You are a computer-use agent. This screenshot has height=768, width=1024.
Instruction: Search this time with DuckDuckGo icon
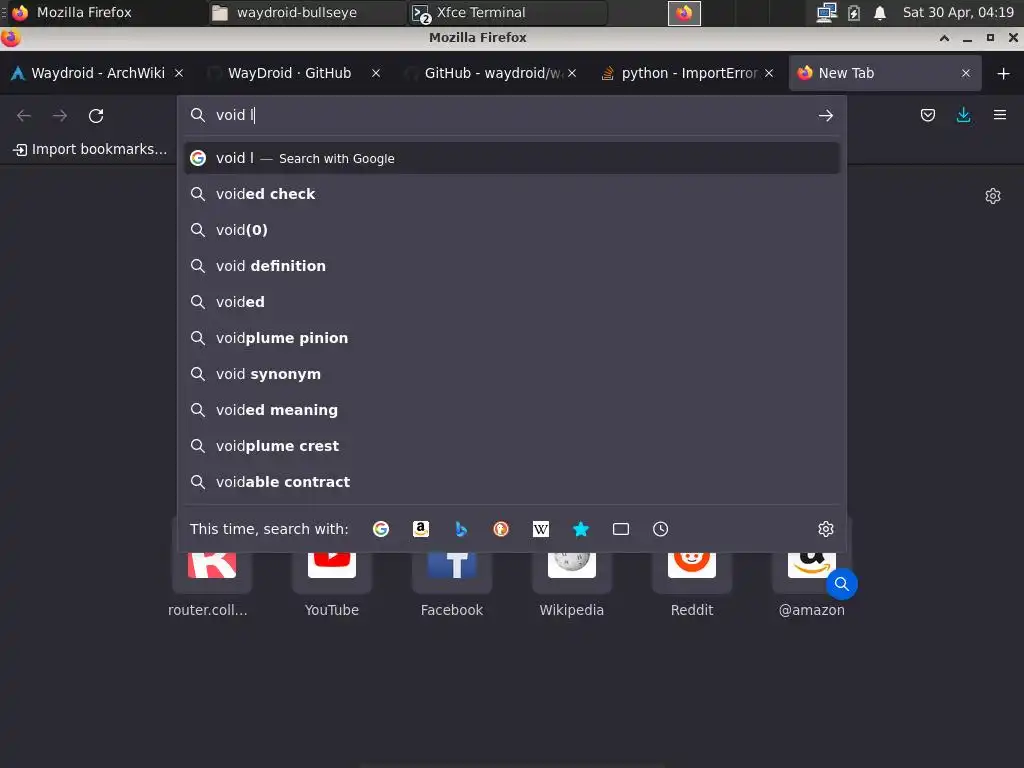(501, 529)
